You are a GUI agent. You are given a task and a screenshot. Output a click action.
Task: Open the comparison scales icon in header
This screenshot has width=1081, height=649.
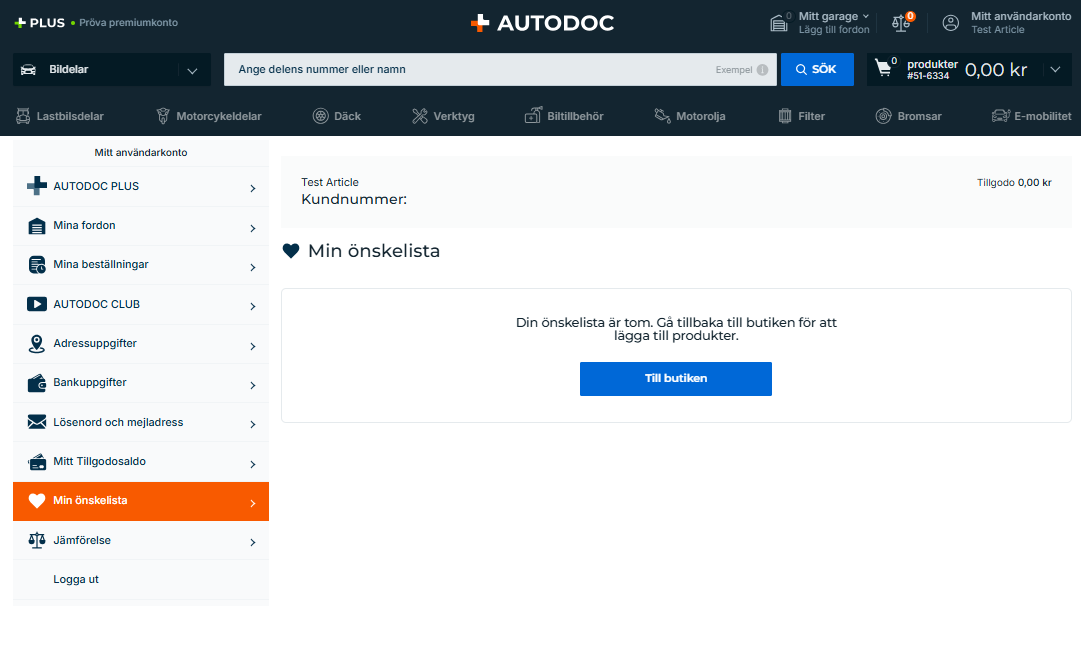point(902,23)
